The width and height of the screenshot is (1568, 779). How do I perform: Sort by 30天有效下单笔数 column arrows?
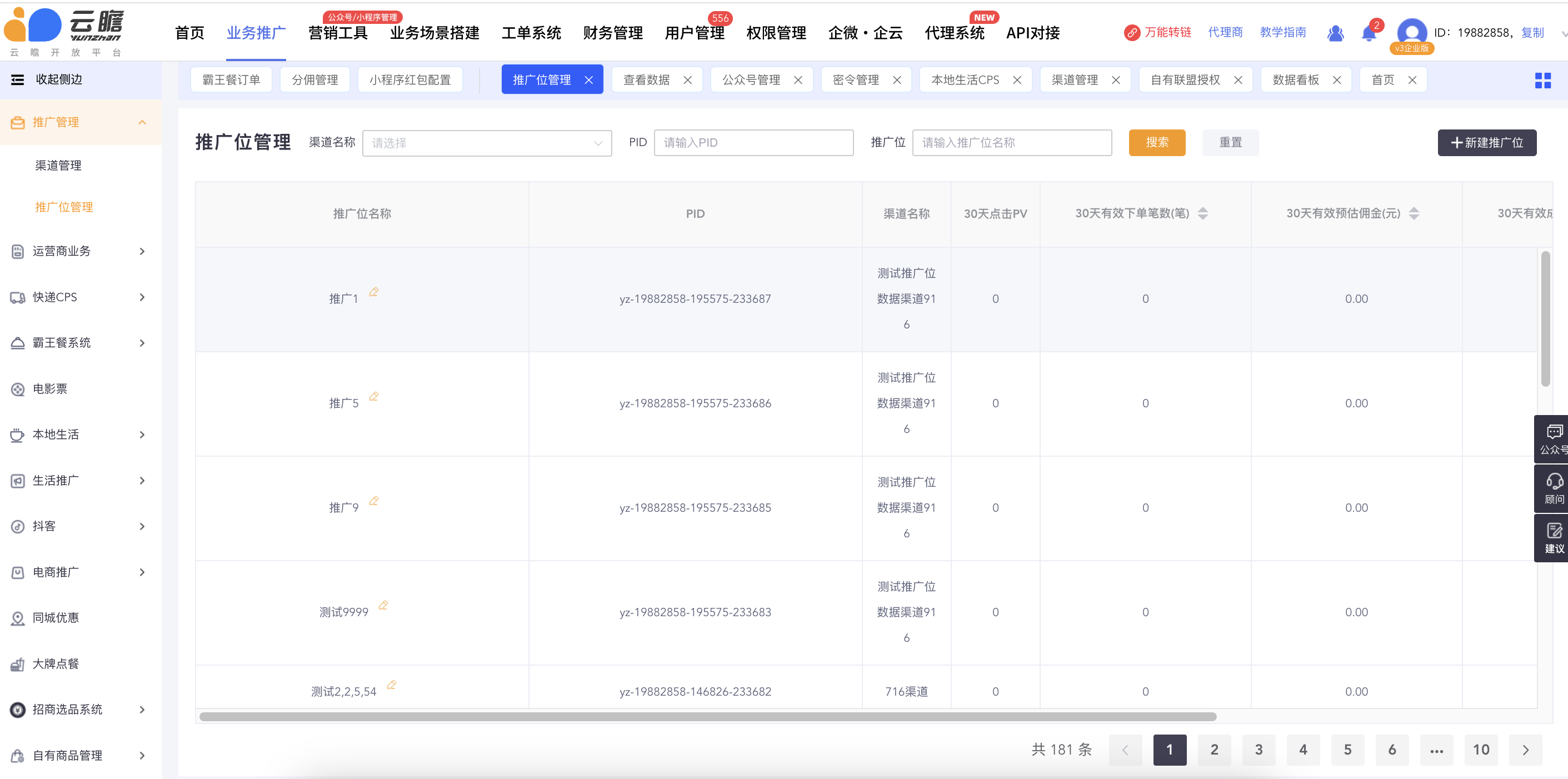pyautogui.click(x=1203, y=213)
